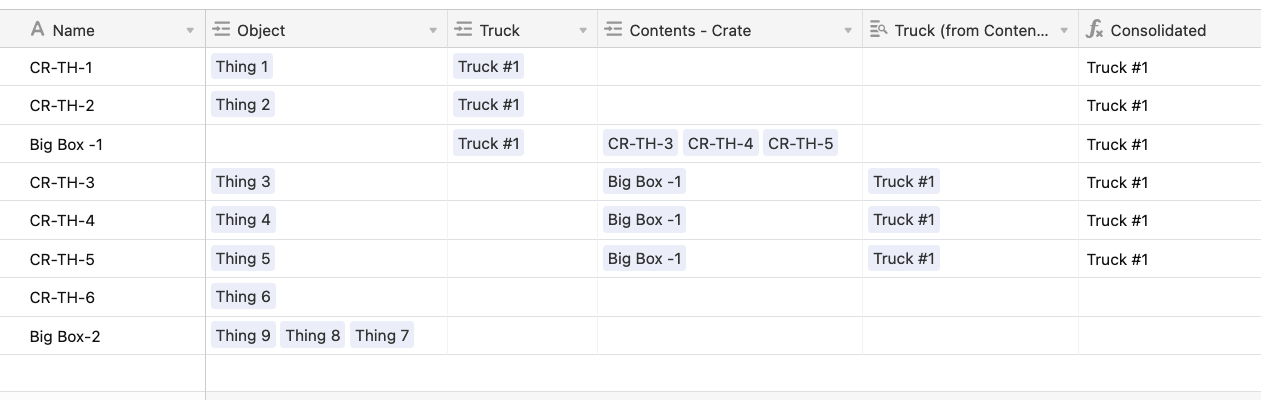Image resolution: width=1261 pixels, height=400 pixels.
Task: Open the Truck column dropdown arrow
Action: coord(583,31)
